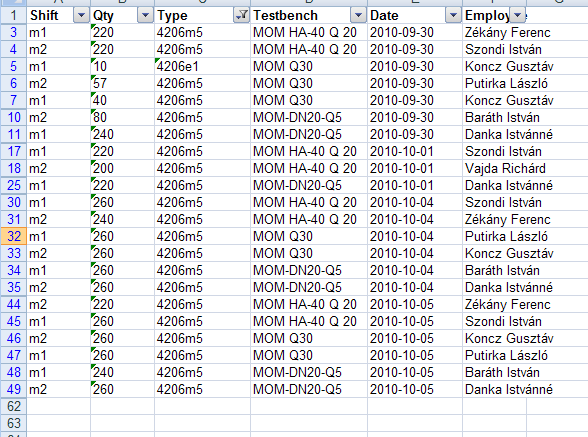588x437 pixels.
Task: Click the Zékány Ferenc cell in row 3
Action: (507, 32)
